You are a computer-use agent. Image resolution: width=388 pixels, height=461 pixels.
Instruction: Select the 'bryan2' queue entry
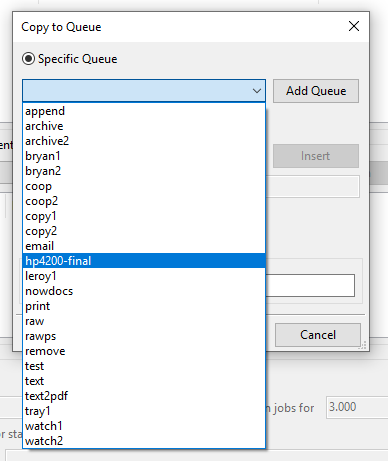pyautogui.click(x=144, y=171)
